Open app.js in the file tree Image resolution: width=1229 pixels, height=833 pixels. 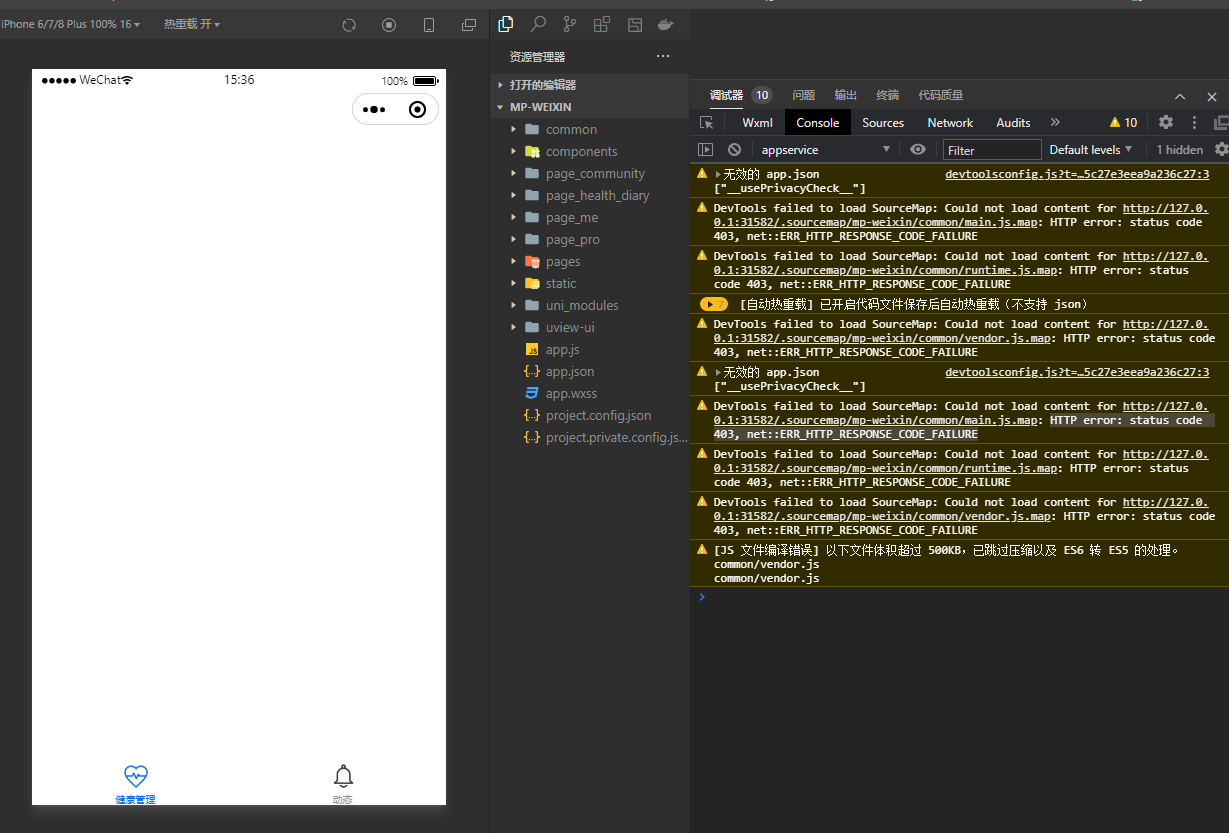[x=590, y=349]
